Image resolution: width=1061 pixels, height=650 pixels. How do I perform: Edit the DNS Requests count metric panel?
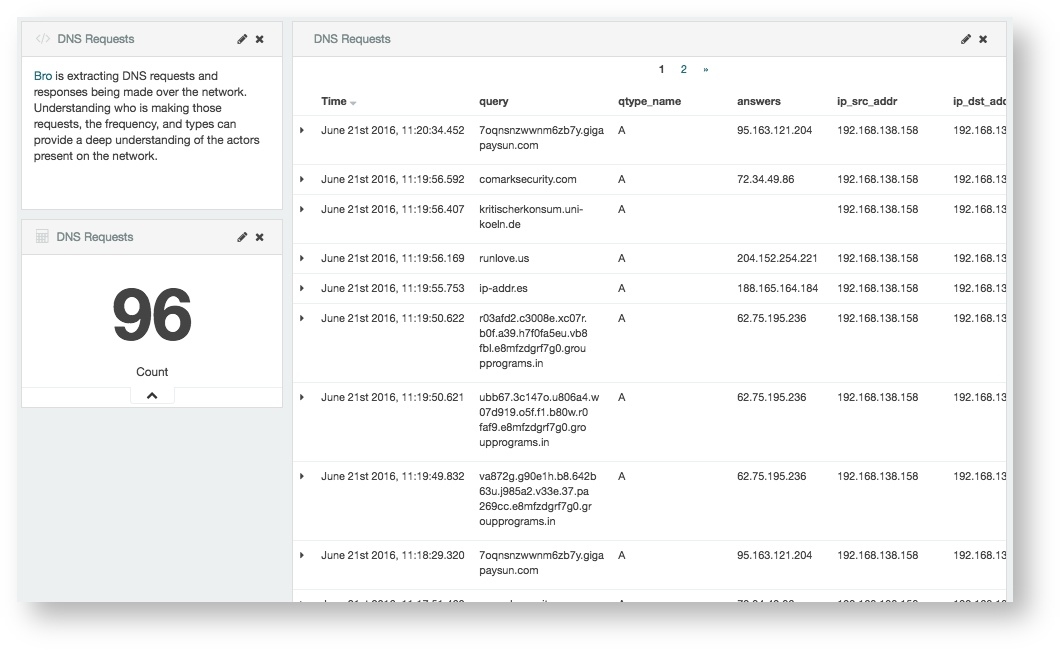[x=241, y=237]
